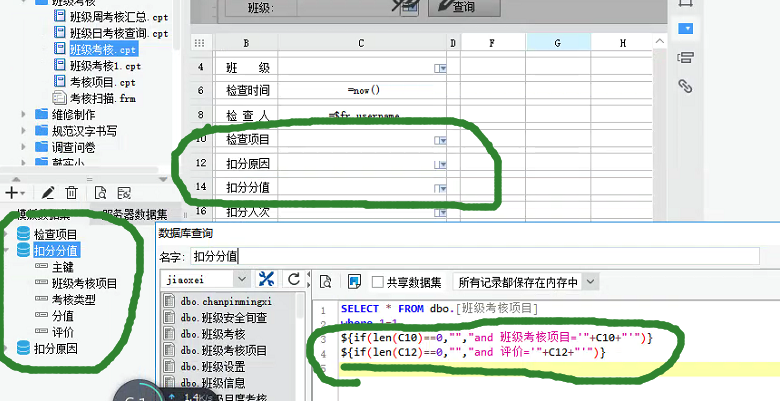
Task: Preview the query in the SQL toolbar
Action: coord(325,282)
